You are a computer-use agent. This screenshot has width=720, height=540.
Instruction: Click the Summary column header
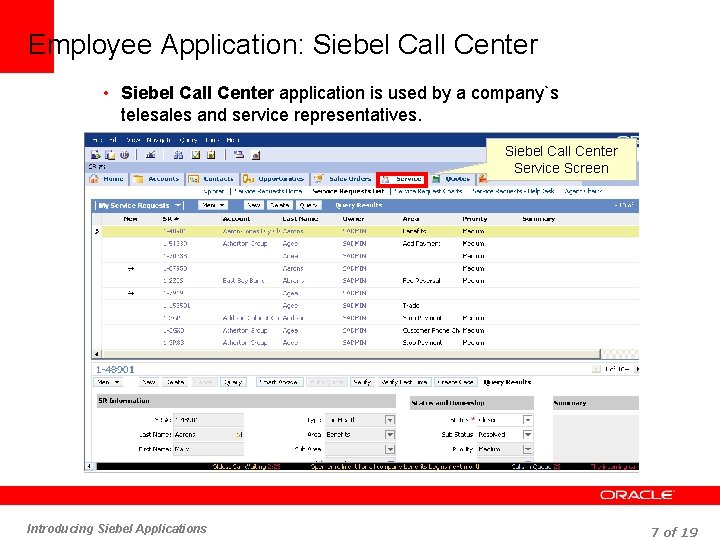[539, 219]
